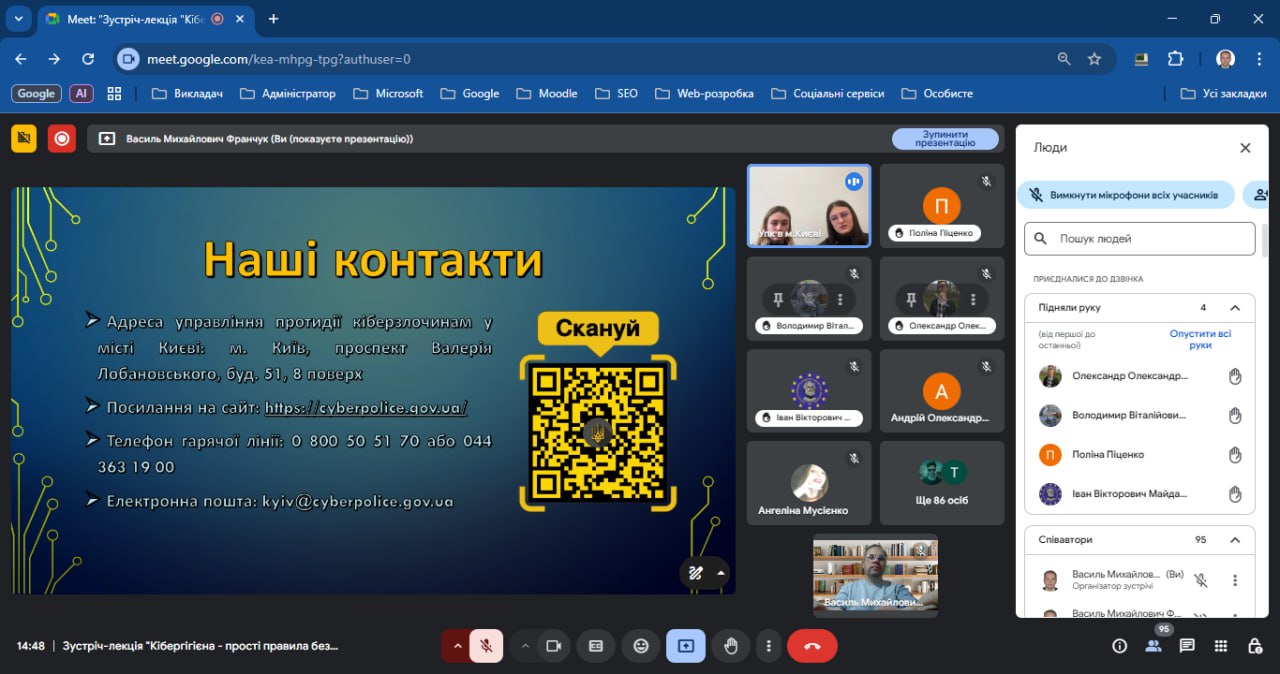Lower Володимир Віталійови... raised hand

(1235, 415)
